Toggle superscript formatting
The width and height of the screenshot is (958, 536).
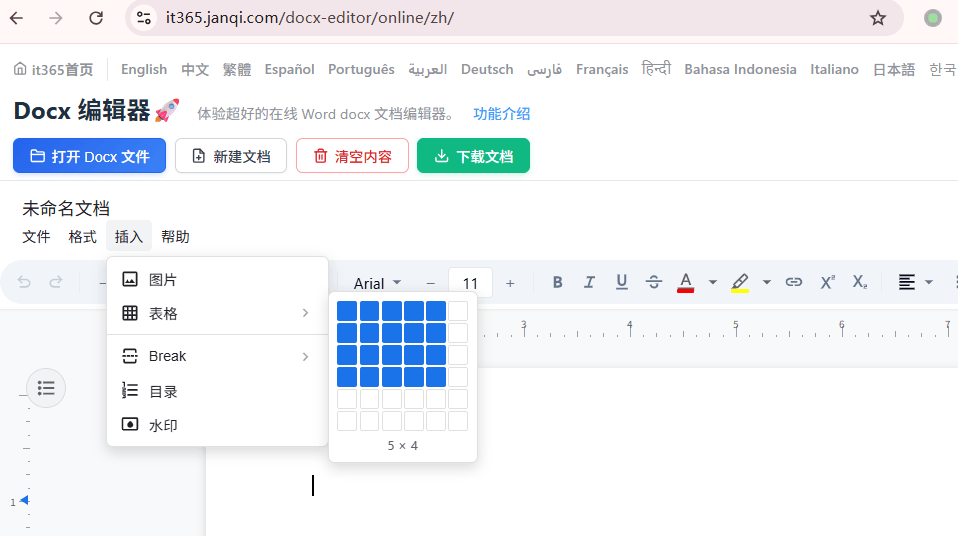point(827,282)
